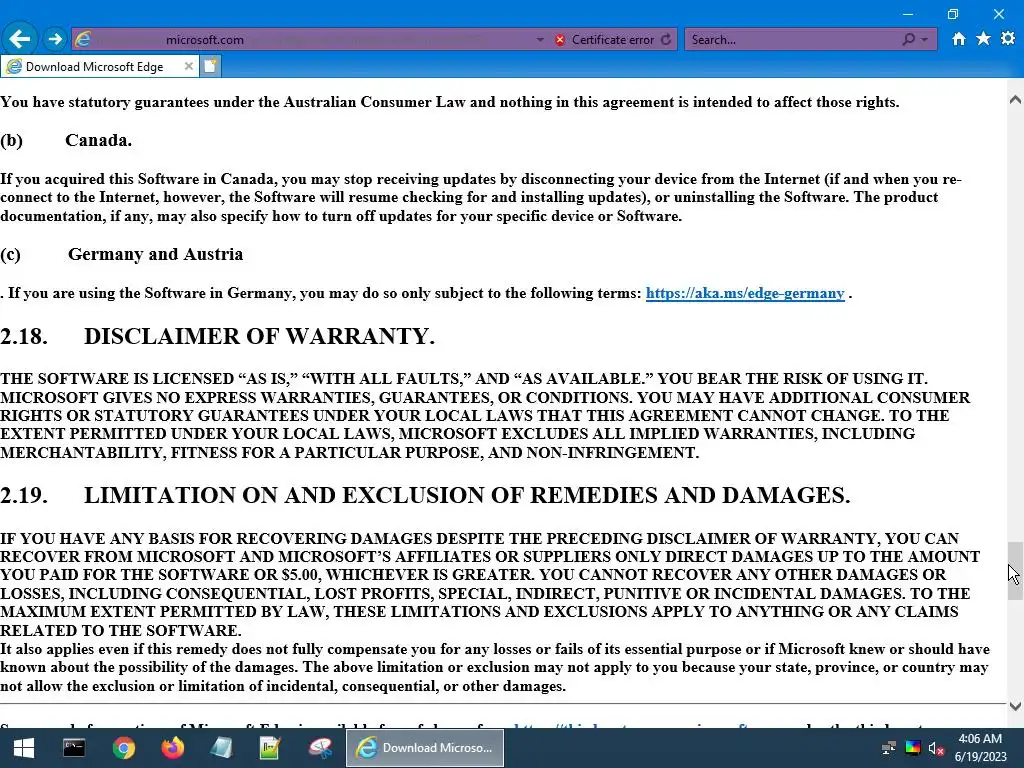Launch Firefox from taskbar
This screenshot has height=768, width=1024.
click(x=172, y=748)
